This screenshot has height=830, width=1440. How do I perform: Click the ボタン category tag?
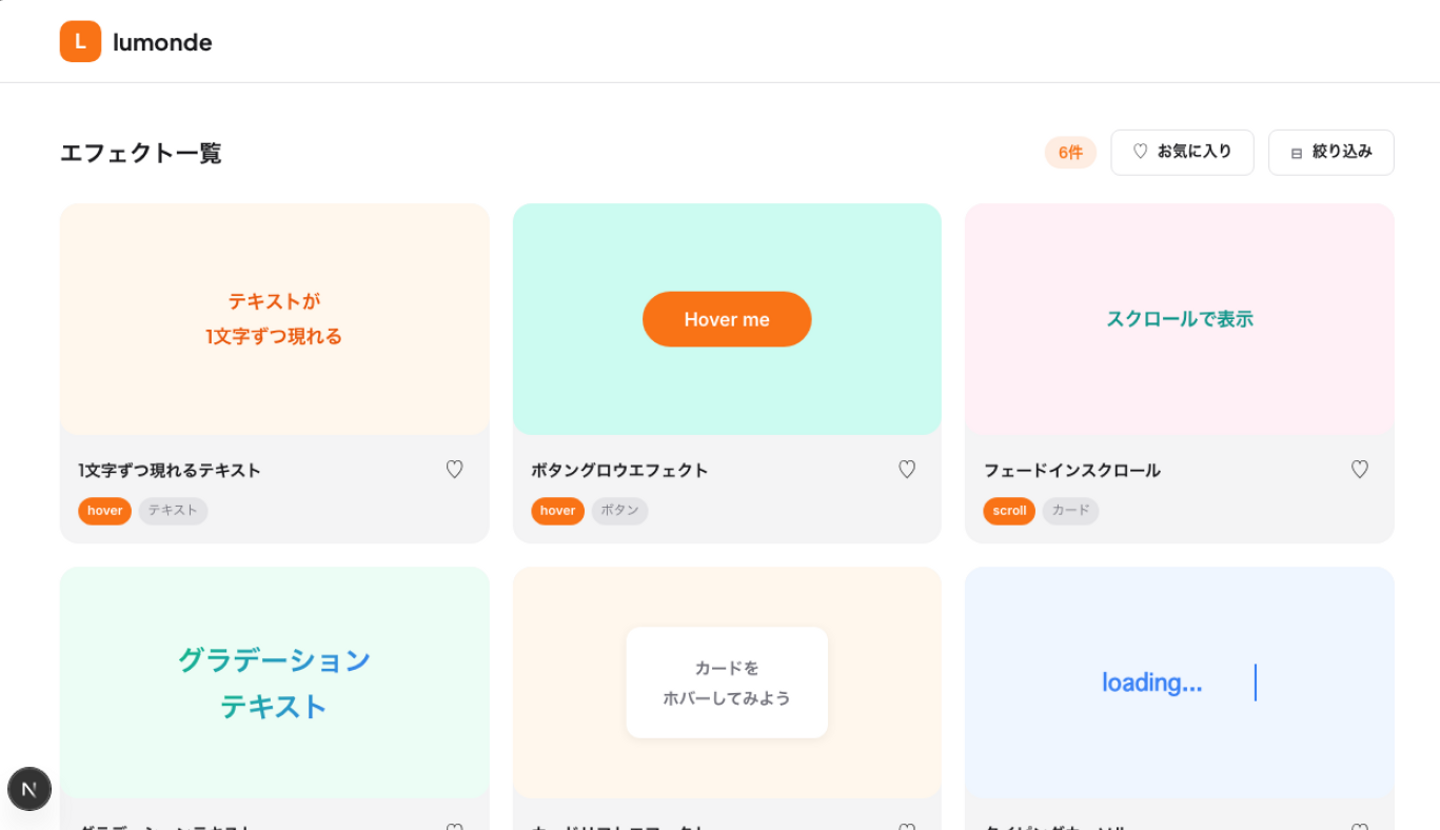[x=620, y=511]
